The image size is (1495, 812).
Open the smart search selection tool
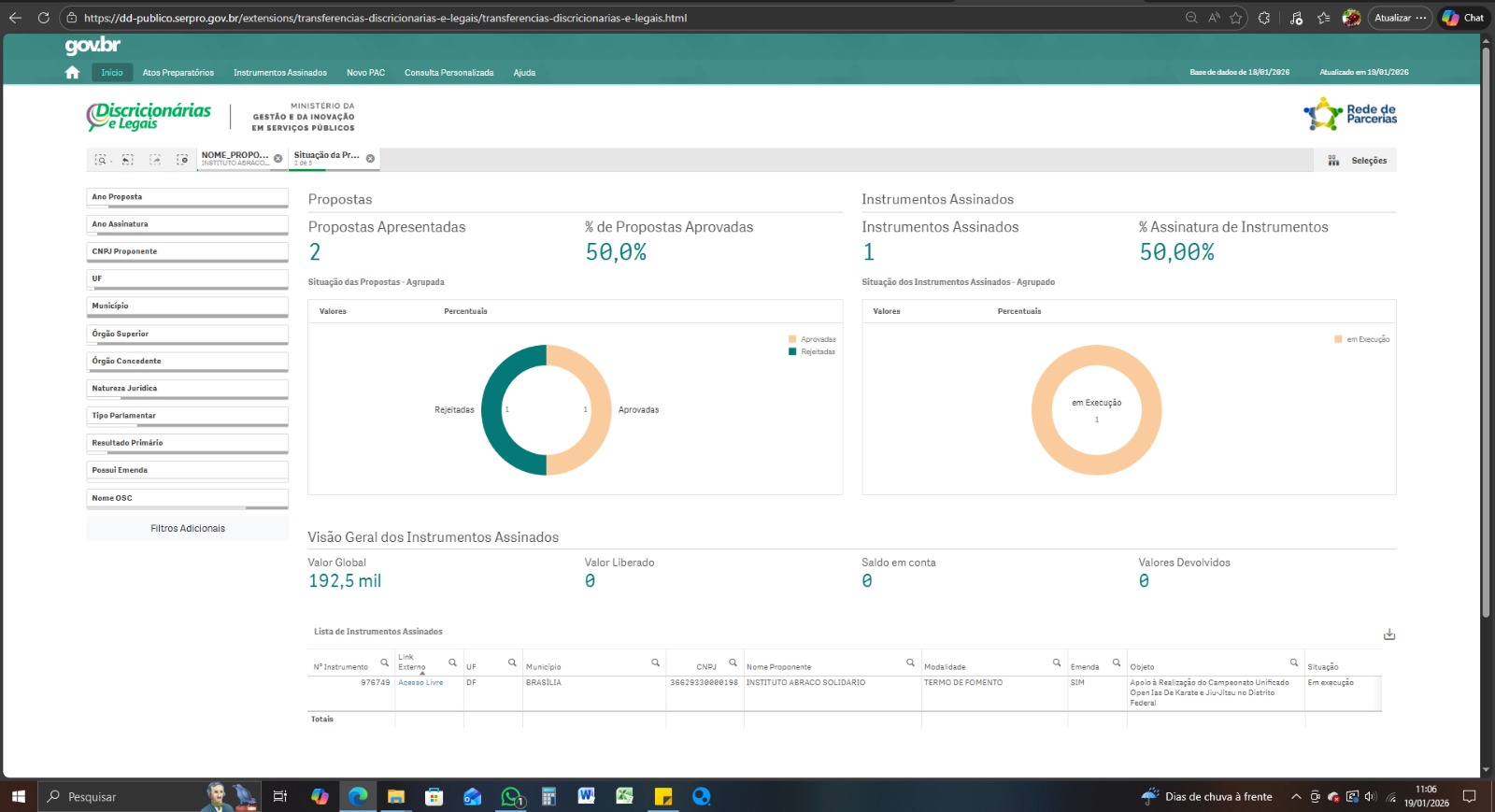(101, 160)
